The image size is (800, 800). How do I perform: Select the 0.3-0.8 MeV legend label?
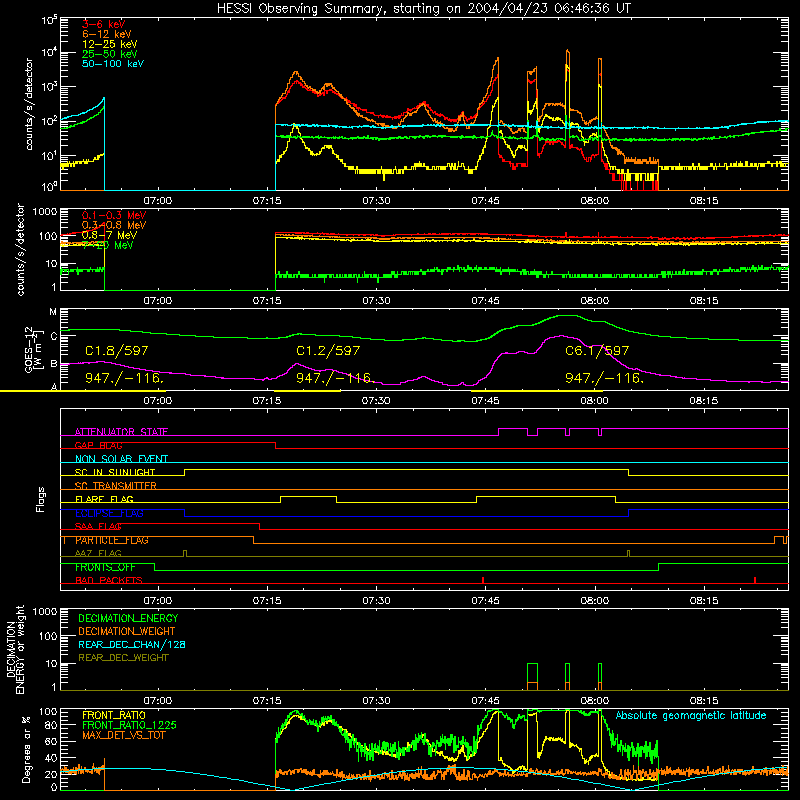coord(113,225)
